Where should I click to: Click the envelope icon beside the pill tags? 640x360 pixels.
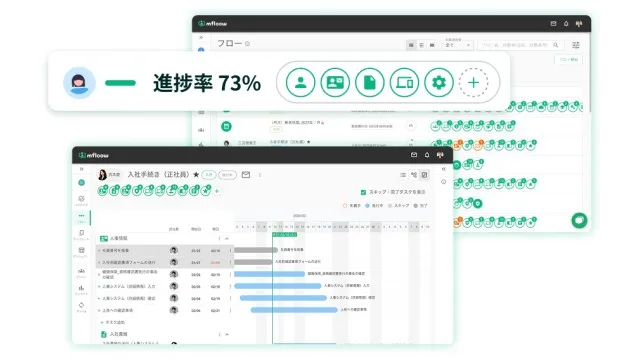(246, 175)
